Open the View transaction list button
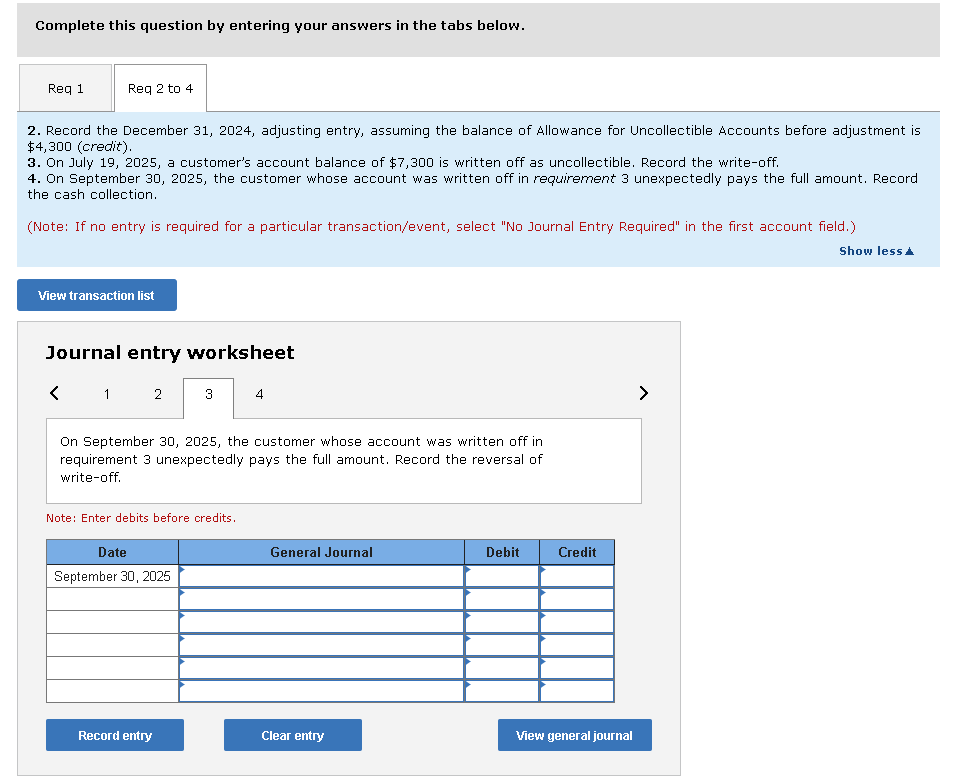The width and height of the screenshot is (967, 783). coord(97,295)
